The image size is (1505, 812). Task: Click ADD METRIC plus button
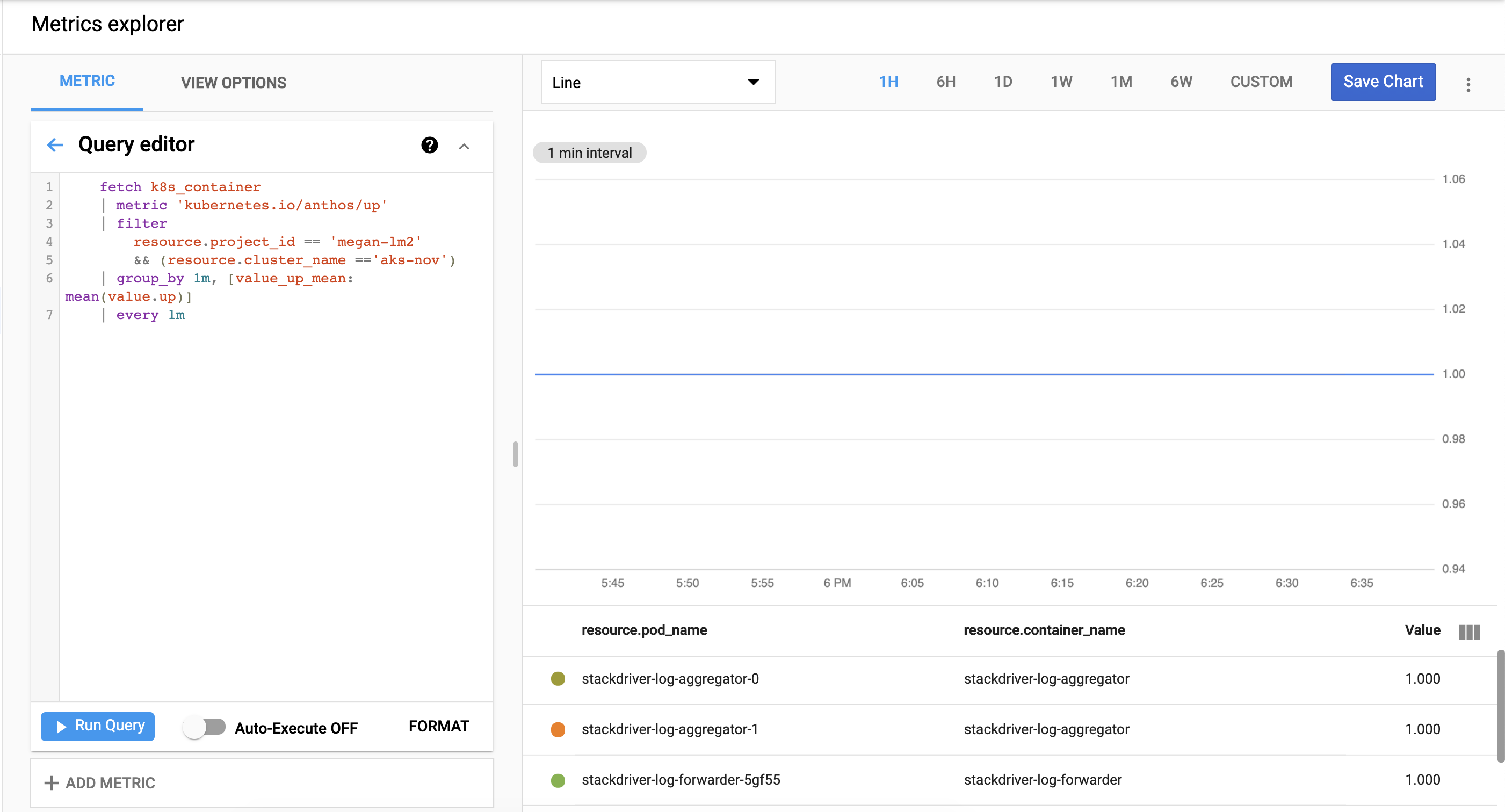(x=47, y=782)
